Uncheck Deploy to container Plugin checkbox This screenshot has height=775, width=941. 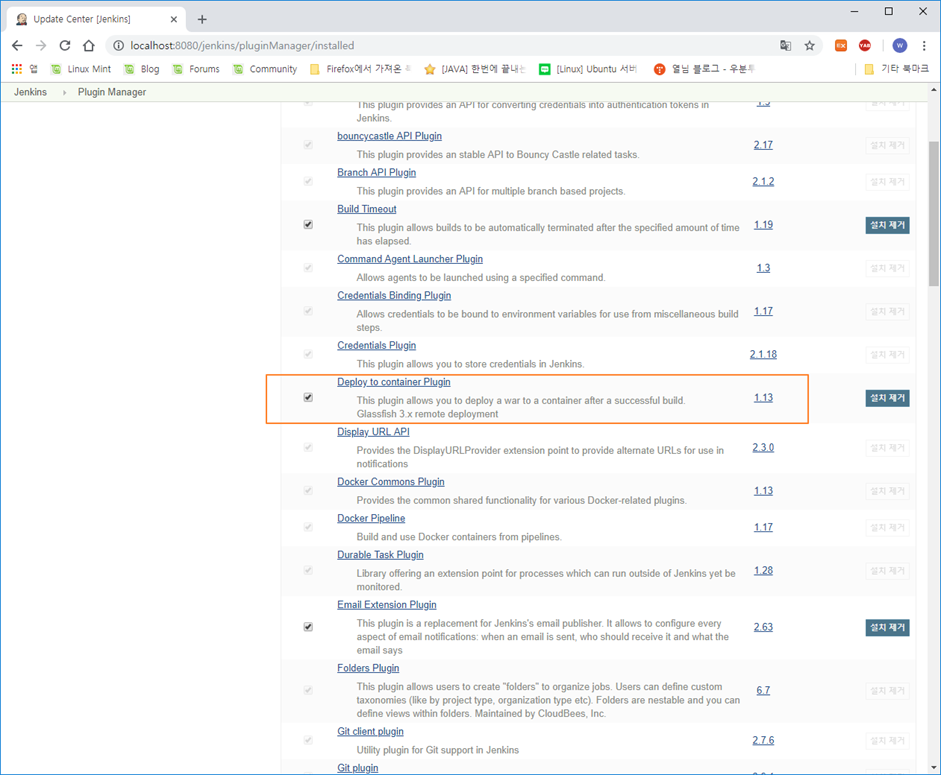coord(308,397)
